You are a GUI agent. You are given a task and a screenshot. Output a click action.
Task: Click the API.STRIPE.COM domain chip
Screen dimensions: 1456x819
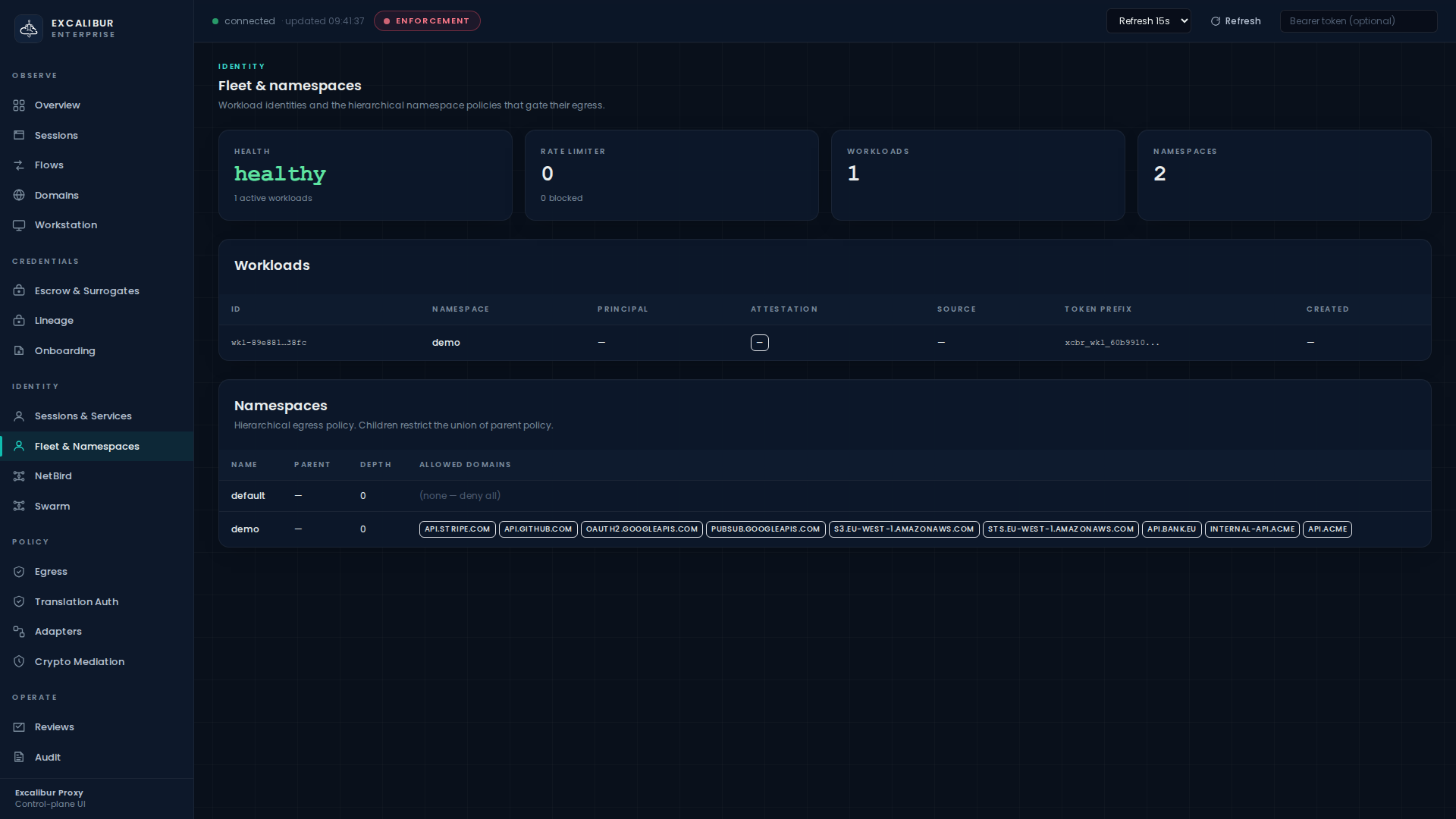(457, 529)
